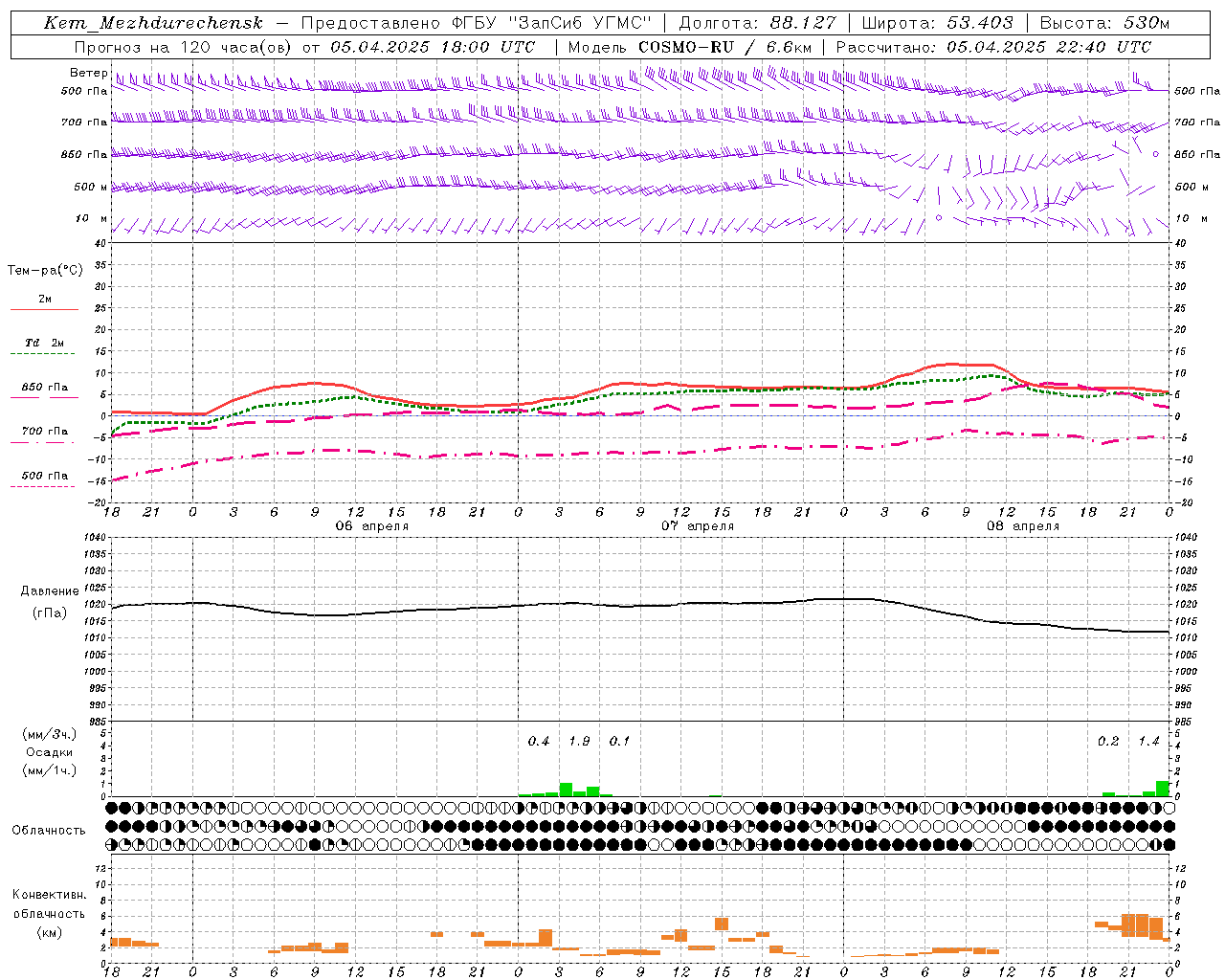Click the Давление pressure panel label

[50, 591]
